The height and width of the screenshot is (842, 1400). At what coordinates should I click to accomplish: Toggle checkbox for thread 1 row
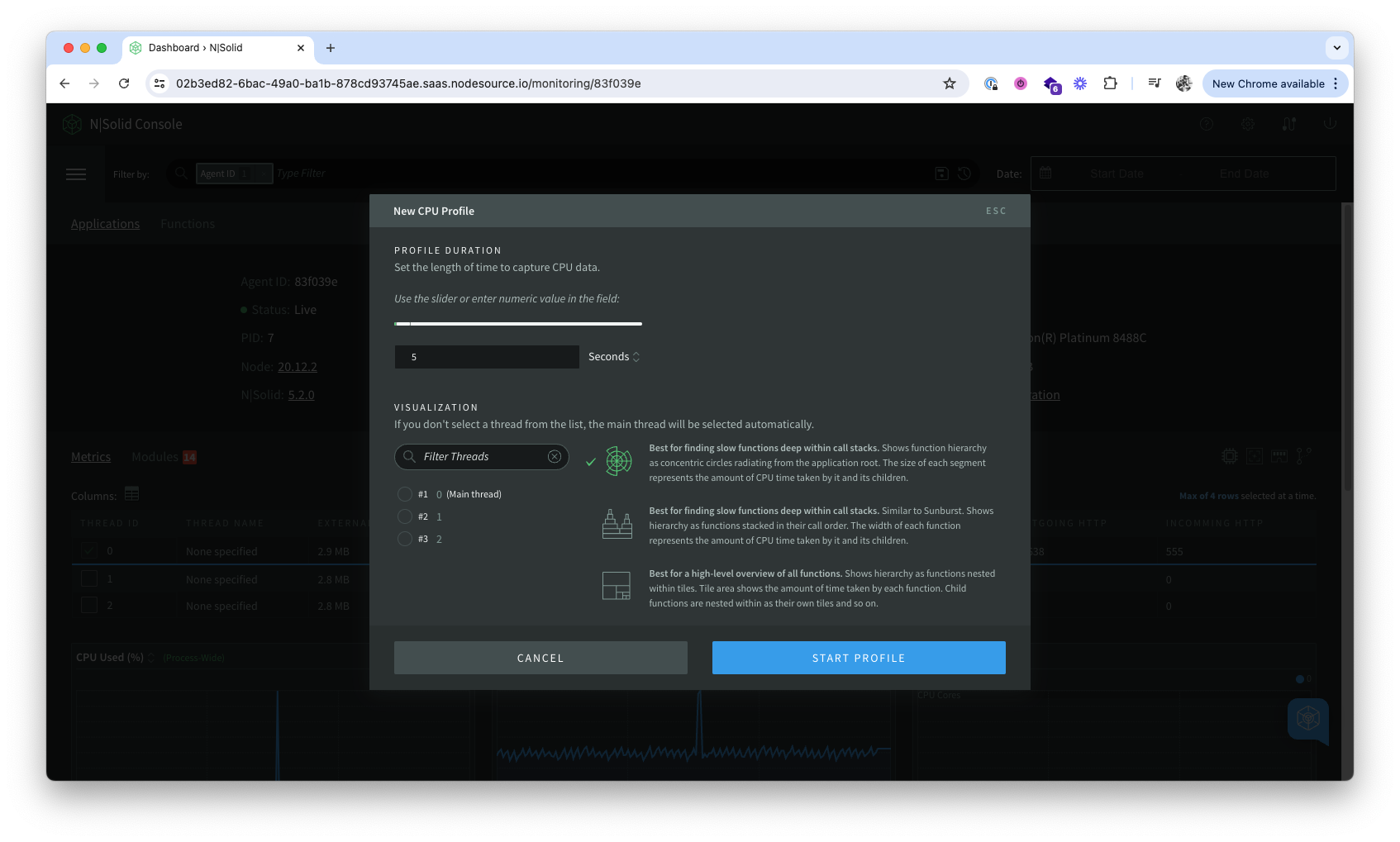click(89, 578)
